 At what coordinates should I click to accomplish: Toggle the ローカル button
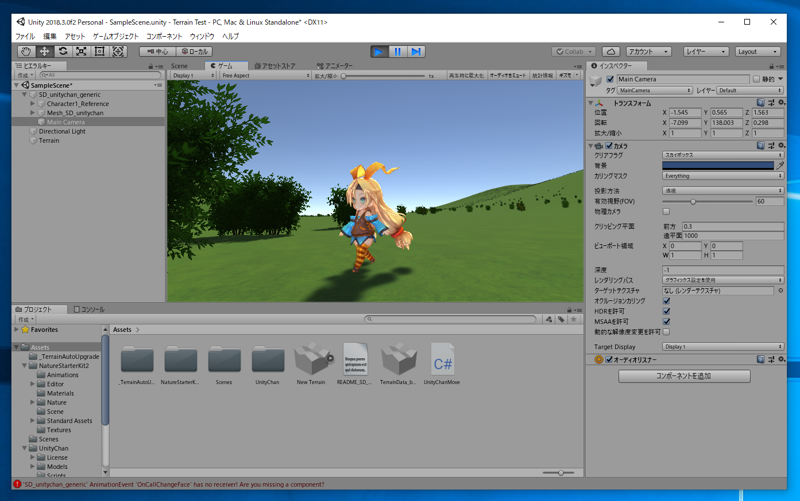click(194, 52)
